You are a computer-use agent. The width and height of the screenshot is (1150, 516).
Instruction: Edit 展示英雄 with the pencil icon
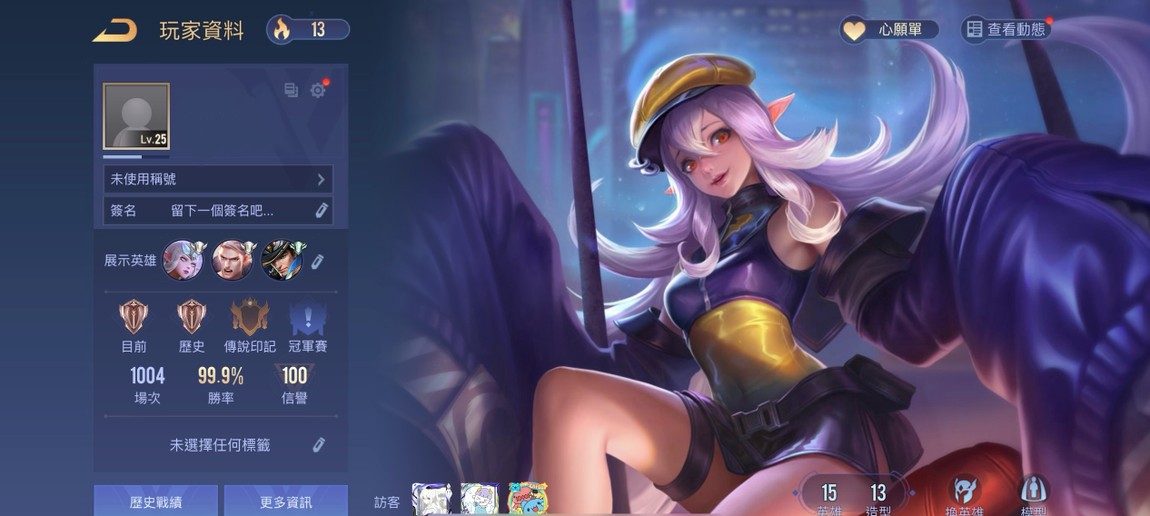[317, 261]
